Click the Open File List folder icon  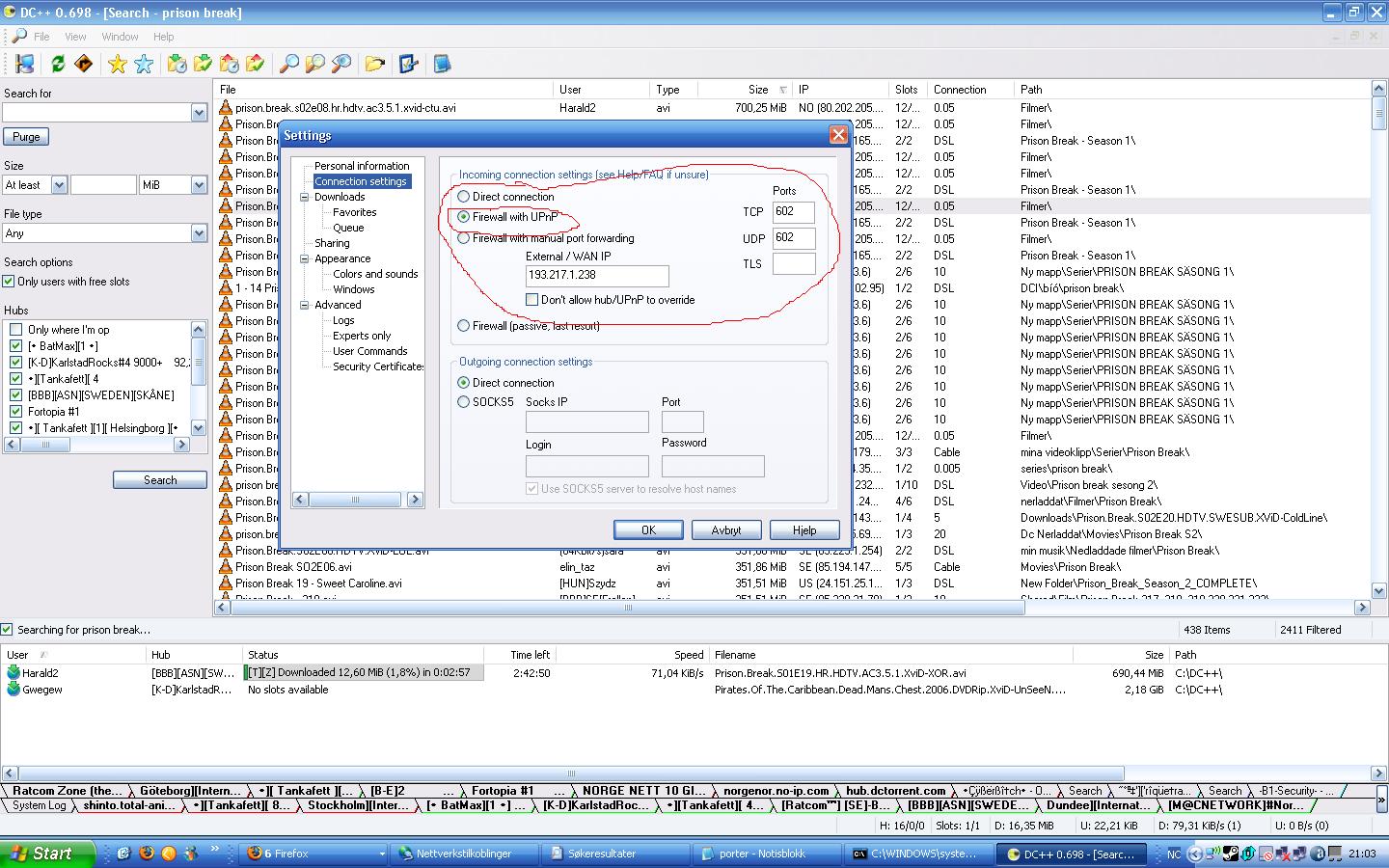coord(374,64)
